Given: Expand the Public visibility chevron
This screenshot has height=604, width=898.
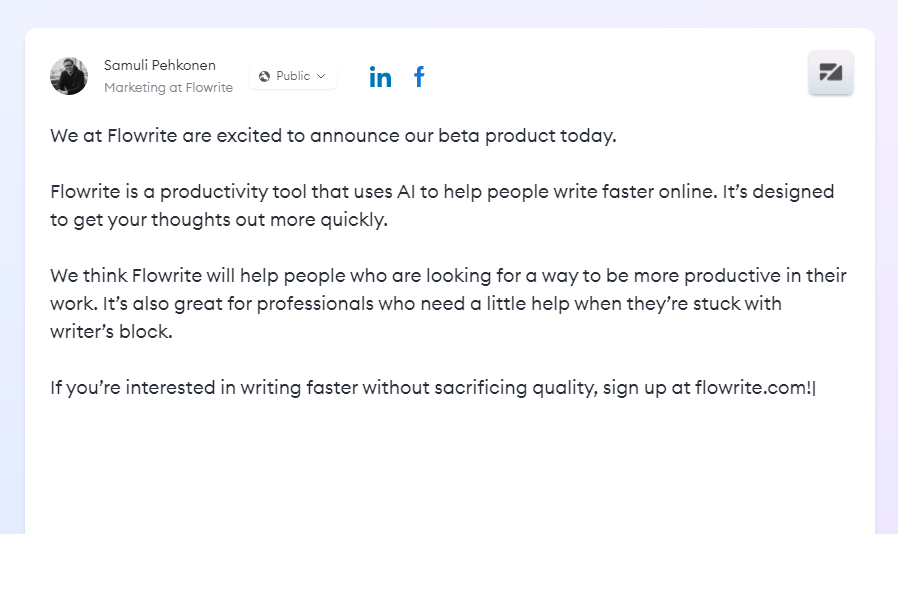Looking at the screenshot, I should pyautogui.click(x=321, y=76).
